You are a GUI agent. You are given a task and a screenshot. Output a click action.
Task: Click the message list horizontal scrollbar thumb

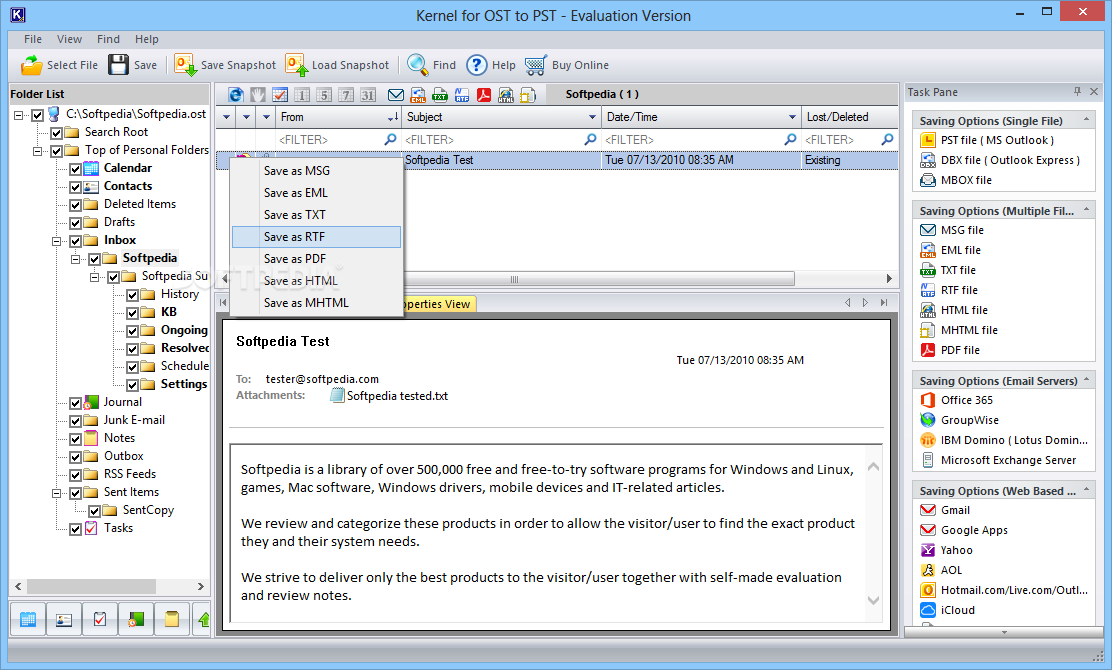tap(598, 279)
